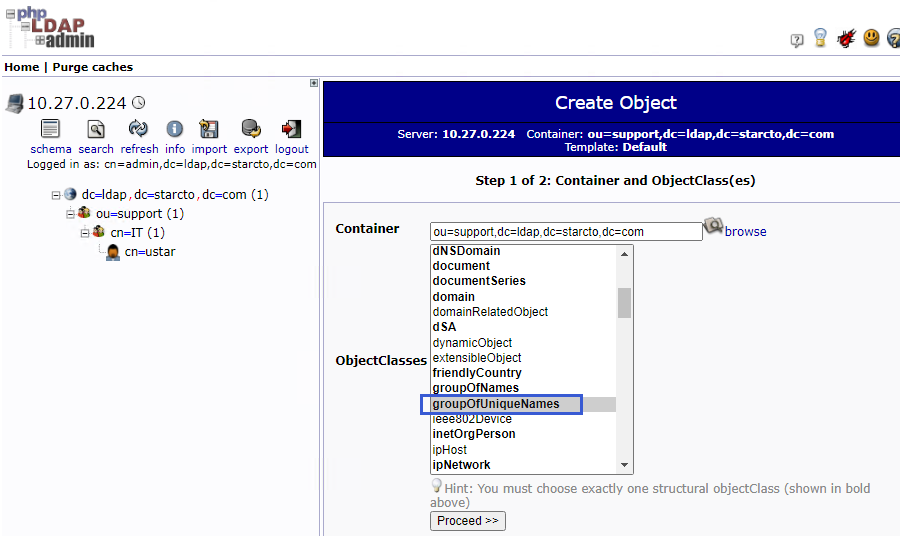Click the magnifier icon beside browse
The height and width of the screenshot is (536, 900).
(713, 226)
